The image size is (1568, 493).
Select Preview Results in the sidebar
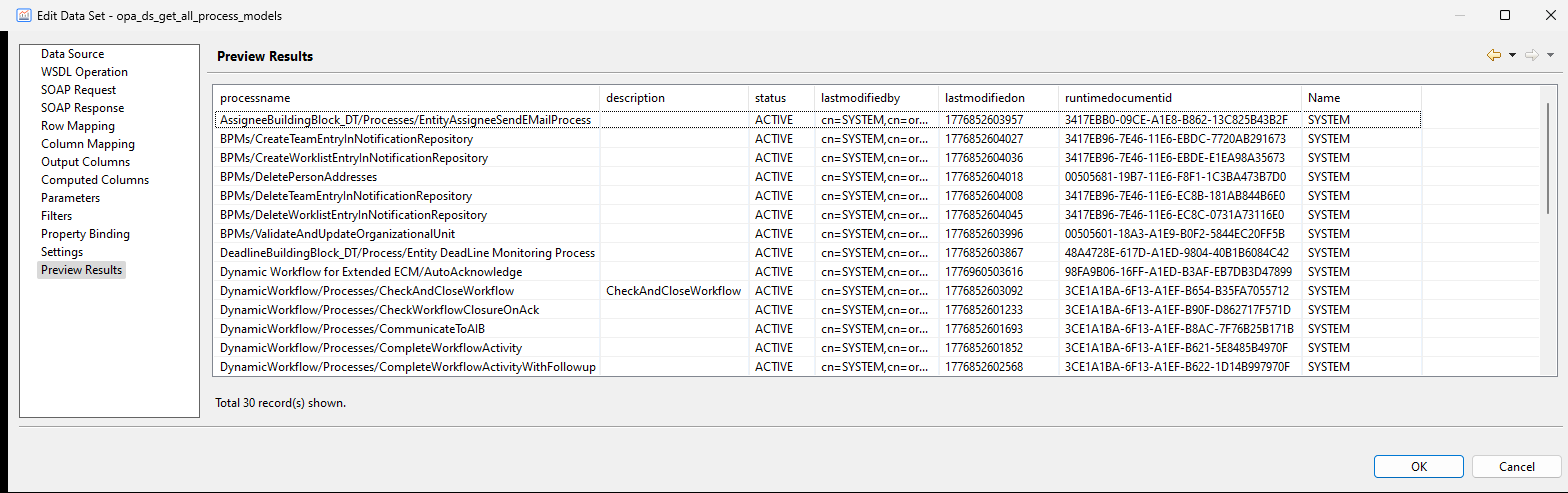[x=82, y=270]
